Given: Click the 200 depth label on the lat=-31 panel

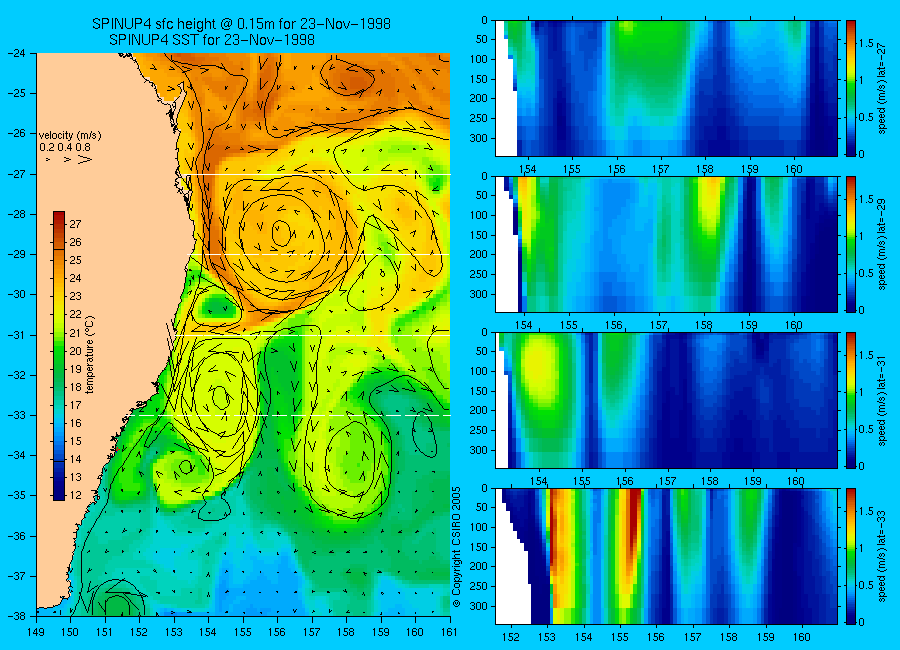Looking at the screenshot, I should click(x=479, y=411).
